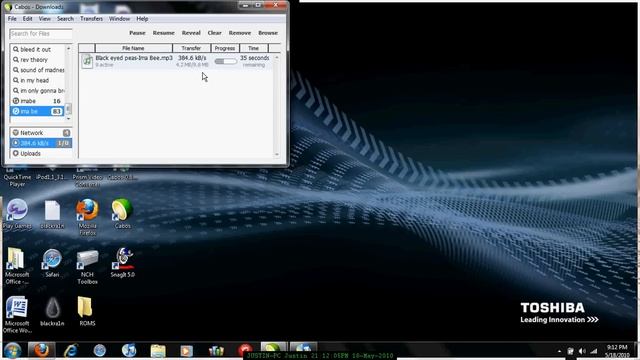Click the Resume toolbar button
The image size is (640, 360).
163,33
